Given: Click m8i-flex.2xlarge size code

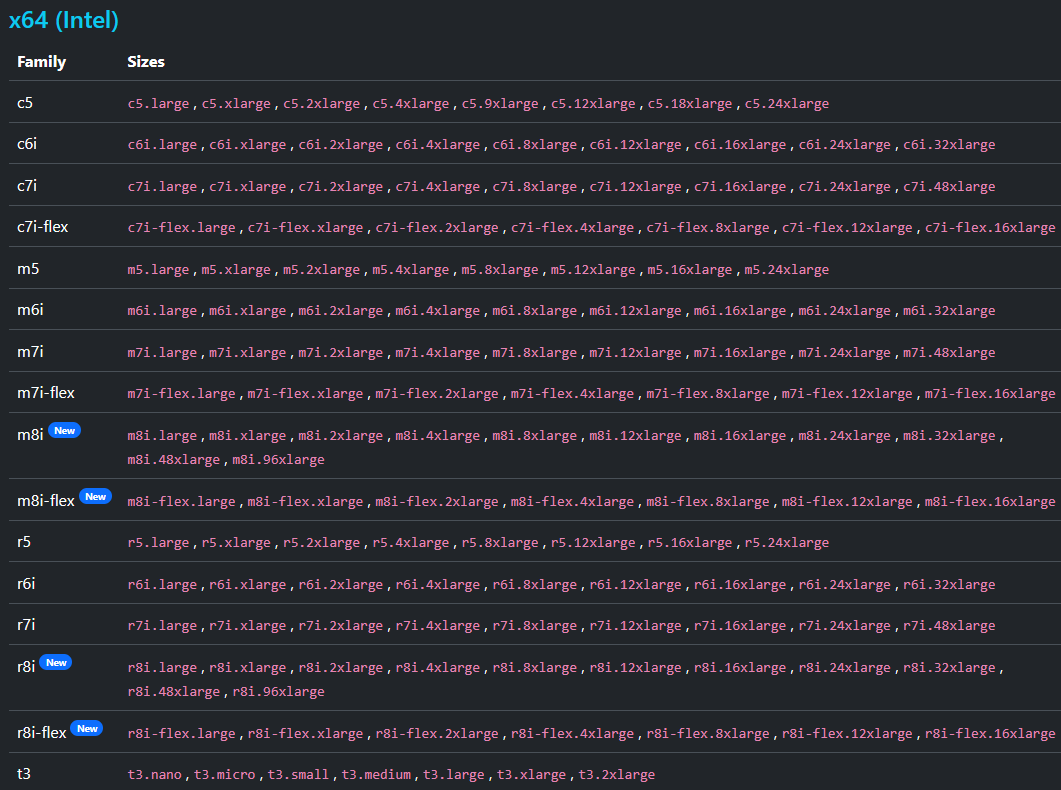Looking at the screenshot, I should pos(437,502).
